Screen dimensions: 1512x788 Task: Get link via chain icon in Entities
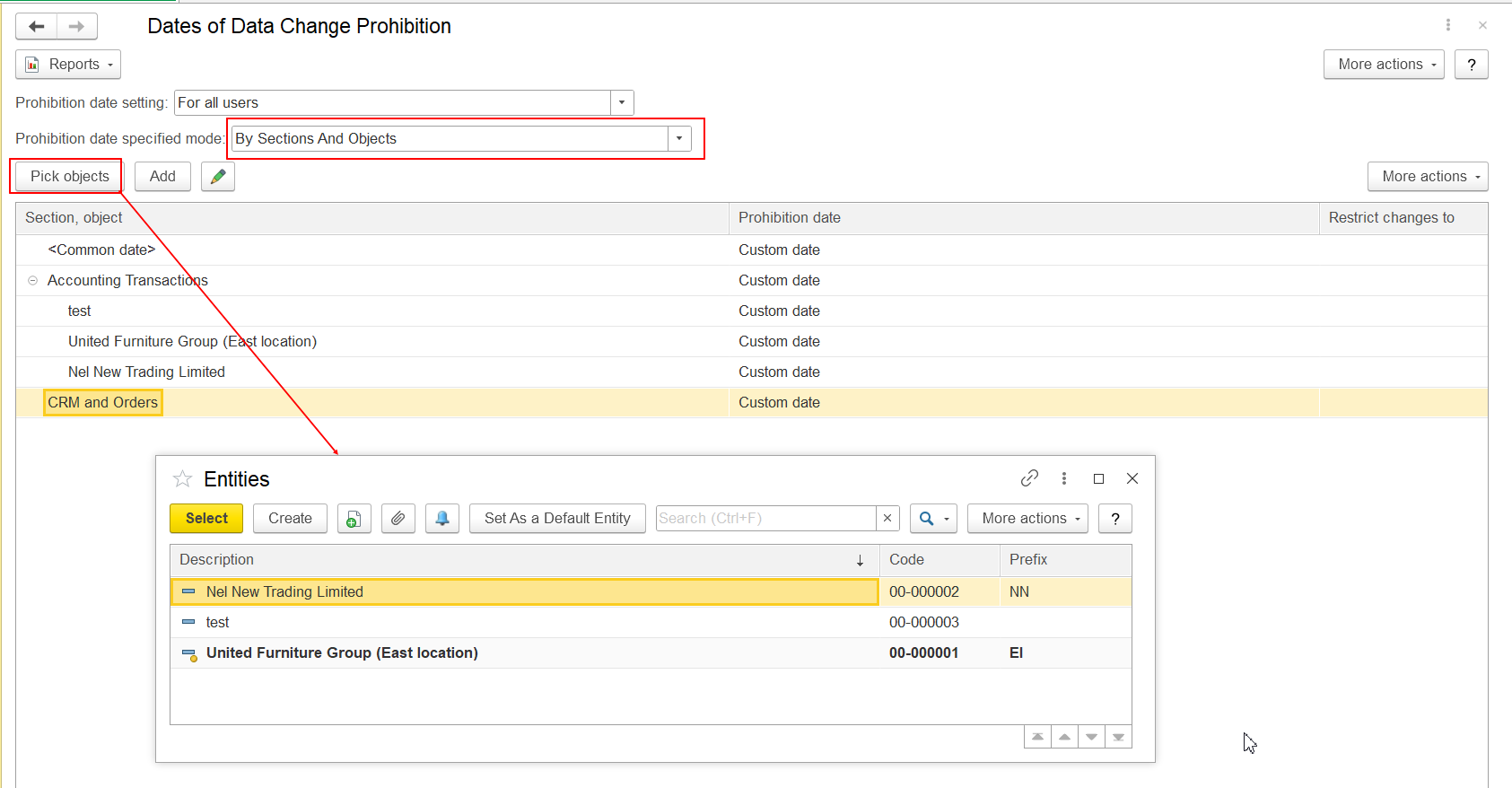(1029, 478)
